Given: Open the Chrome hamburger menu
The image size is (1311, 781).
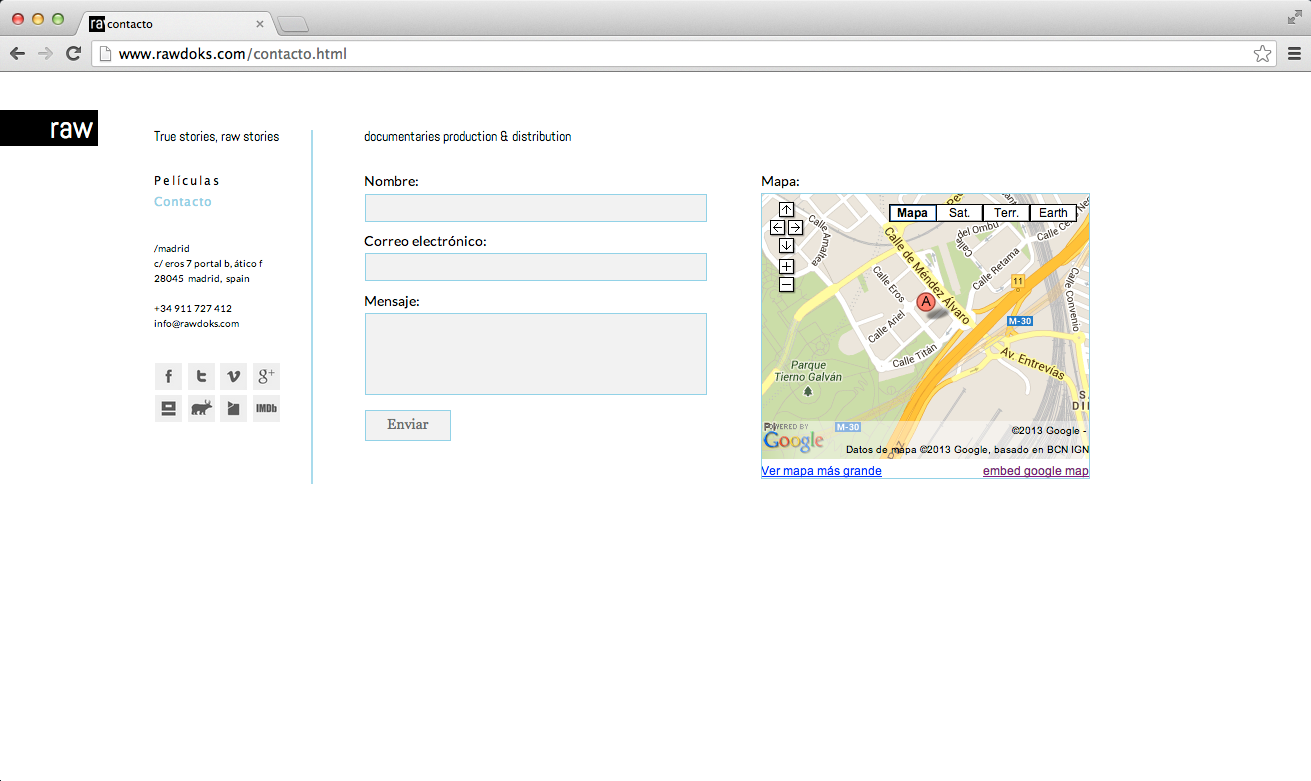Looking at the screenshot, I should pos(1294,53).
